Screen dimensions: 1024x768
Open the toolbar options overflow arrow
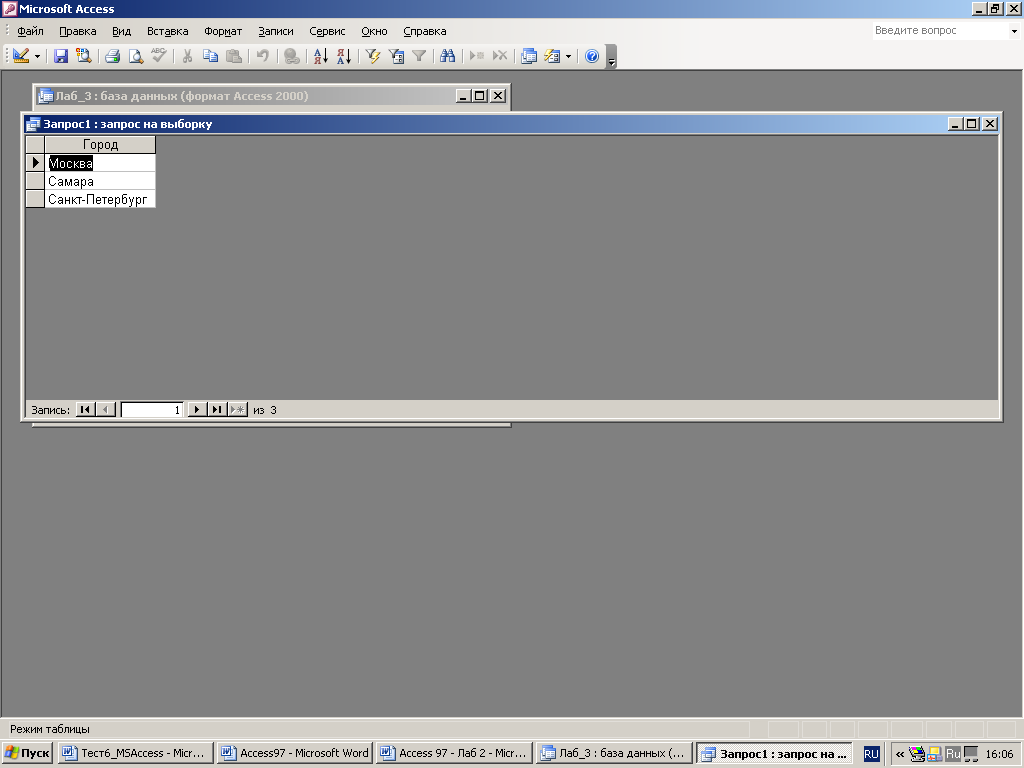(611, 57)
